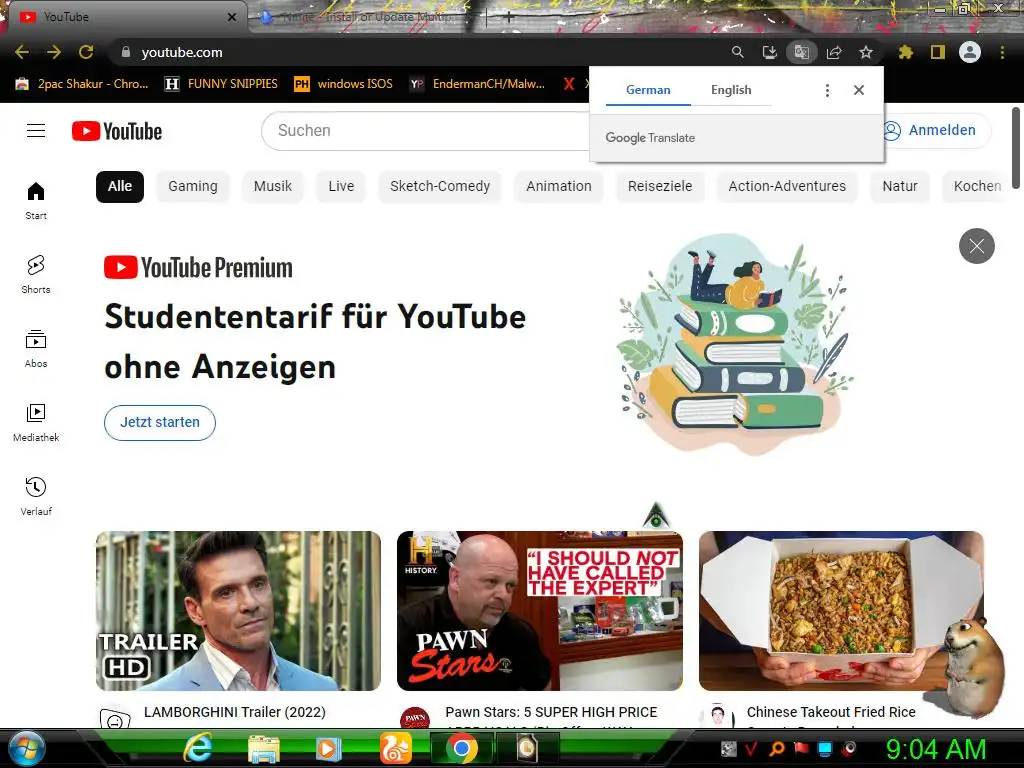Select the Musik filter chip
Image resolution: width=1024 pixels, height=768 pixels.
pos(272,186)
